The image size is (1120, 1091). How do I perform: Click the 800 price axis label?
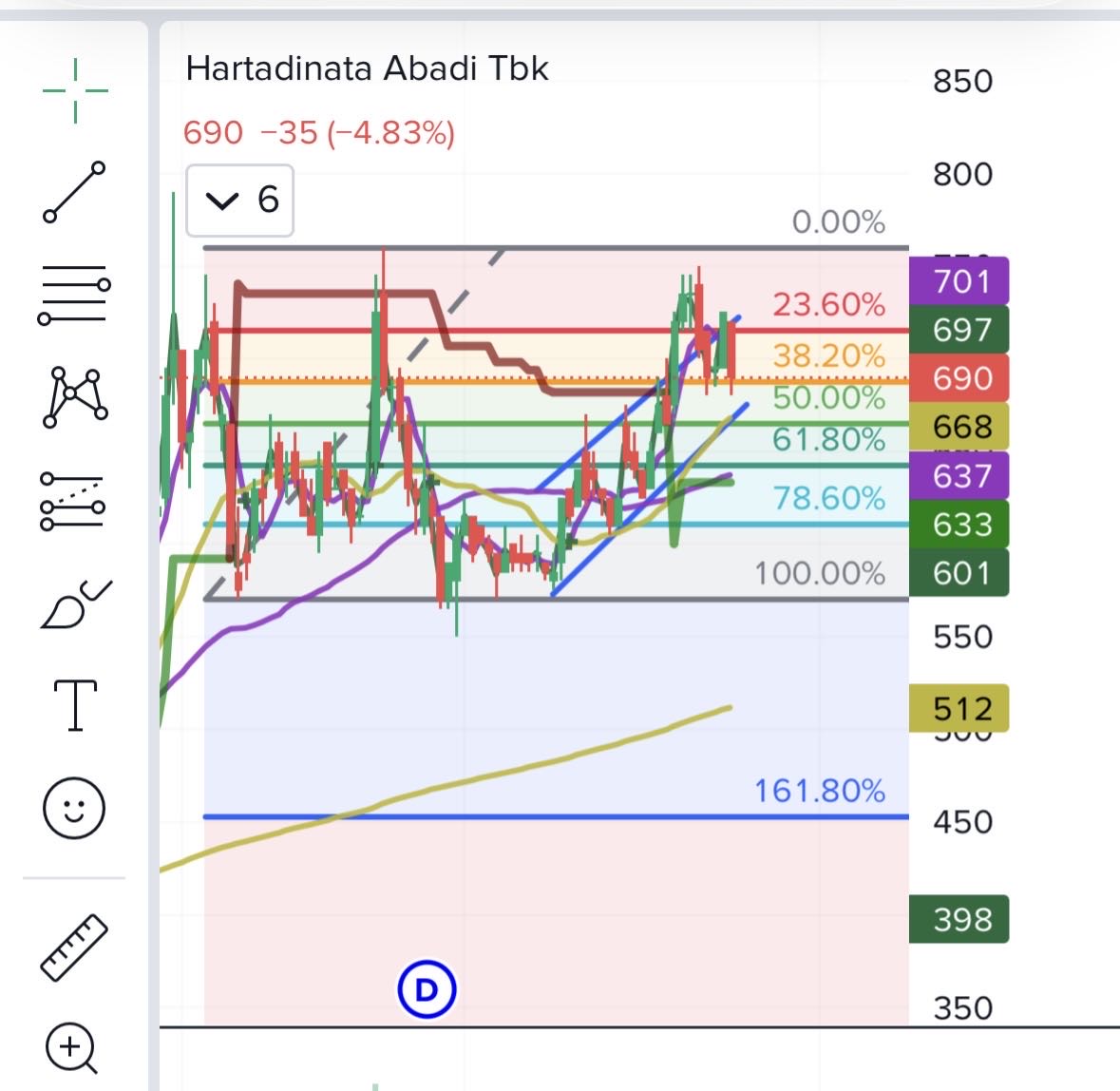click(963, 174)
